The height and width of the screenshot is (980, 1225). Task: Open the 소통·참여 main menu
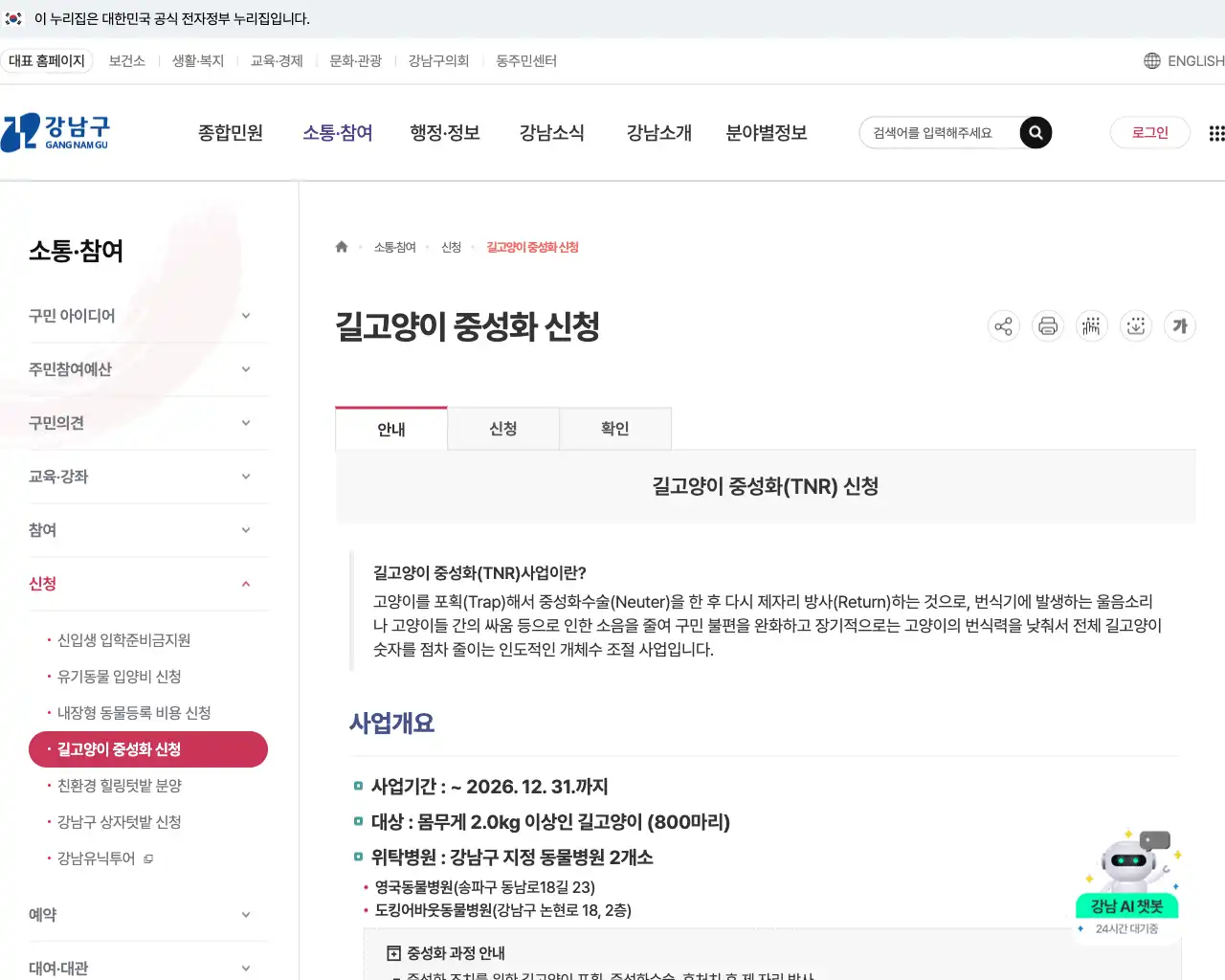[338, 133]
